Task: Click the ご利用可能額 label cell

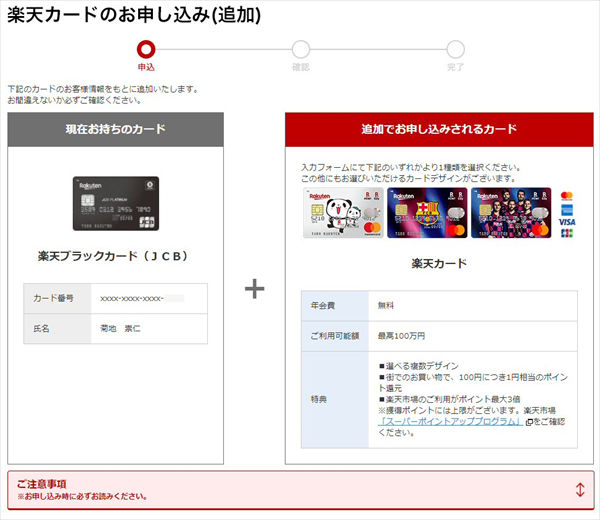Action: [x=335, y=336]
